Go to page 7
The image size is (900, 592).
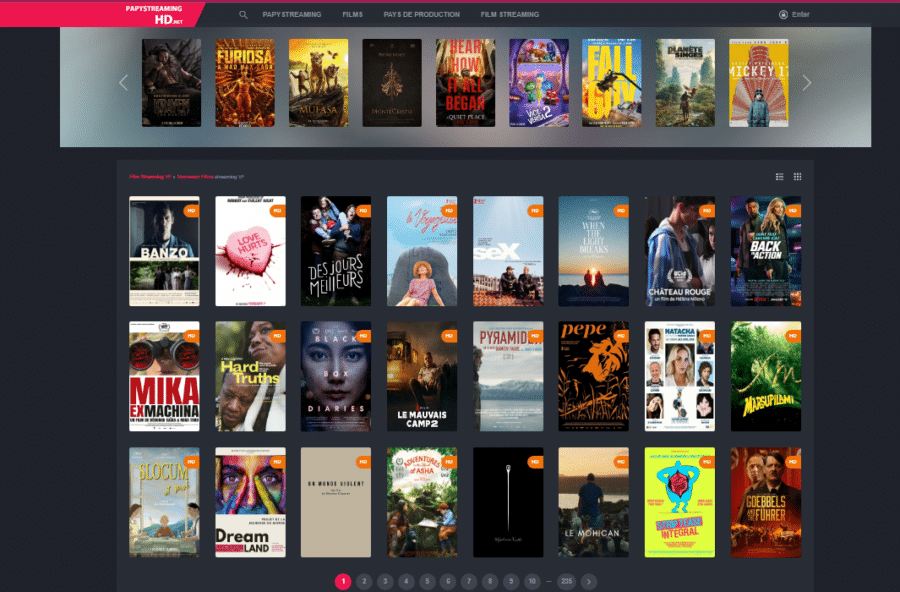469,581
